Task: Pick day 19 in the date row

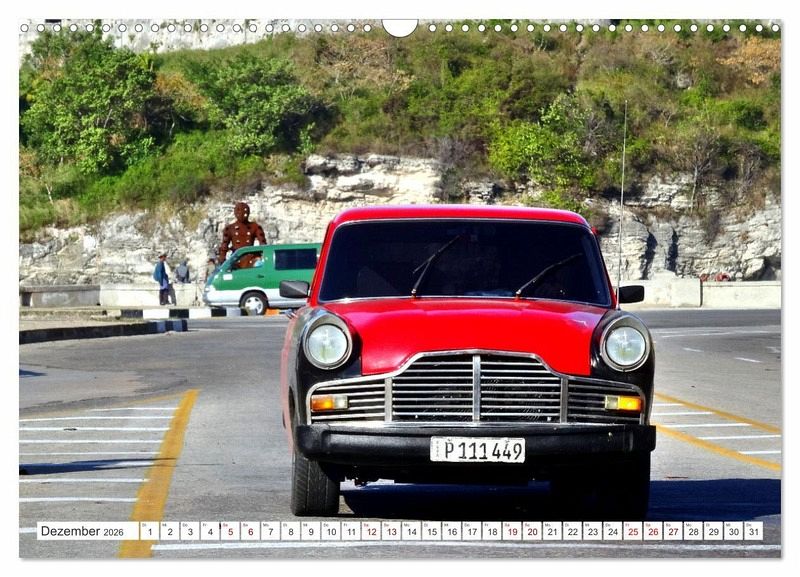Action: tap(511, 531)
